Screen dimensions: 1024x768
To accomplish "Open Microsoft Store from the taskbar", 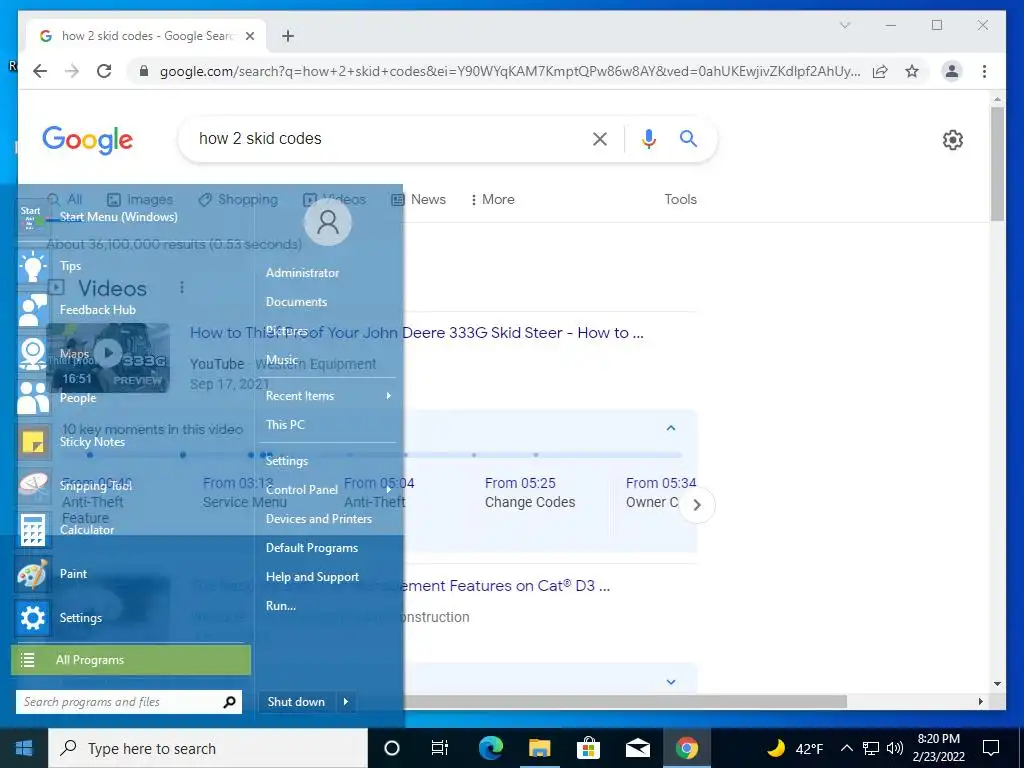I will (588, 748).
